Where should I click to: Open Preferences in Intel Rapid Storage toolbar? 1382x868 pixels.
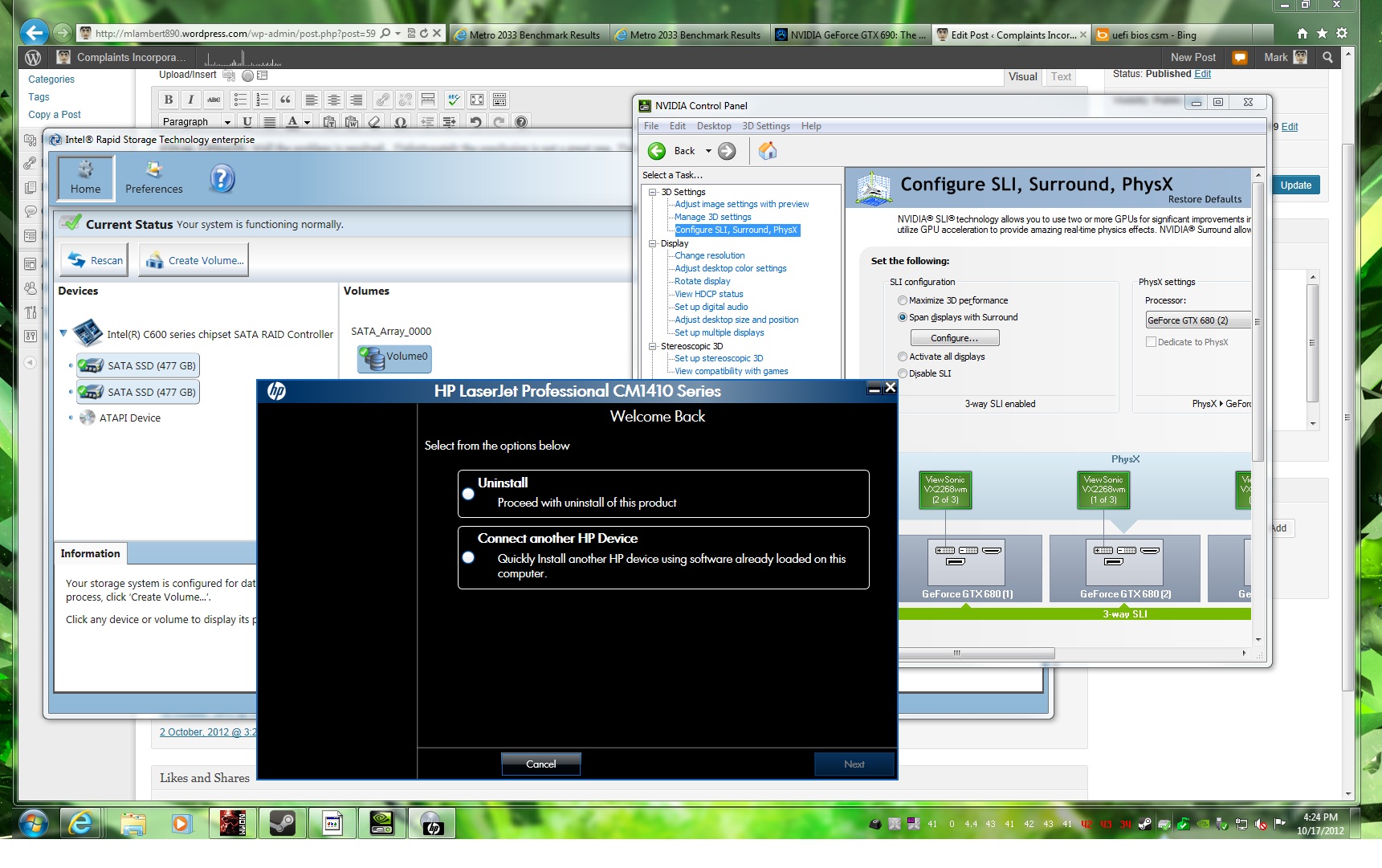click(x=153, y=177)
